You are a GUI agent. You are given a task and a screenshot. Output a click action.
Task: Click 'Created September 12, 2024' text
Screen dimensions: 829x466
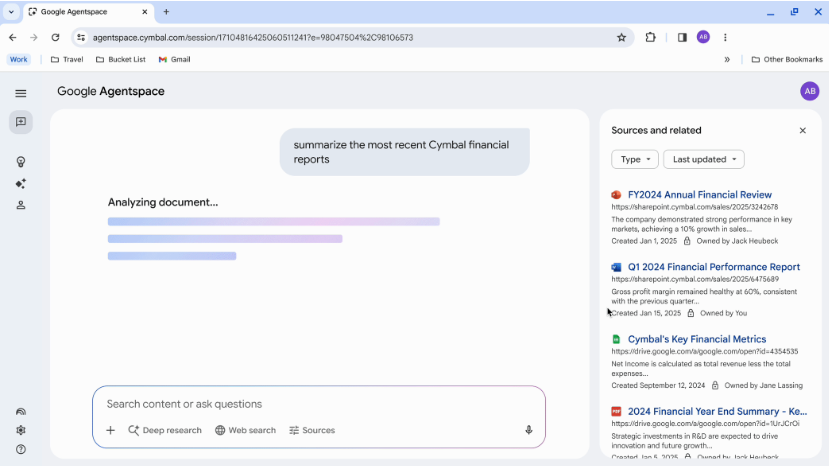[658, 386]
